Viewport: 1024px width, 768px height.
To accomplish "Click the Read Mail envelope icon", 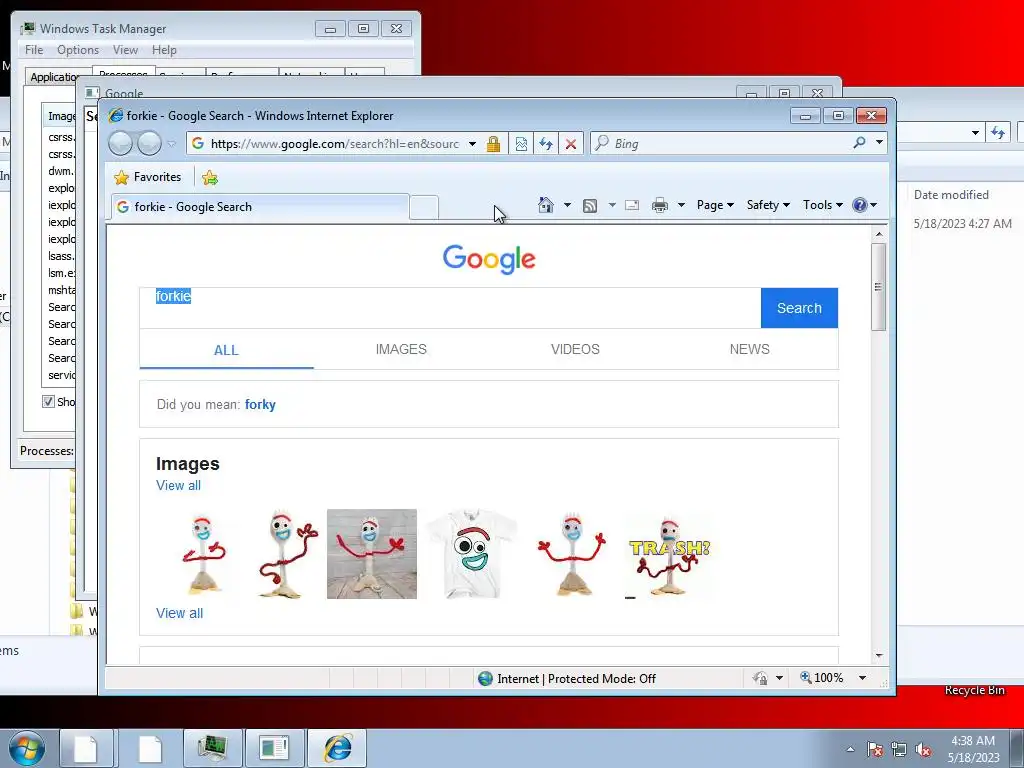I will [632, 205].
